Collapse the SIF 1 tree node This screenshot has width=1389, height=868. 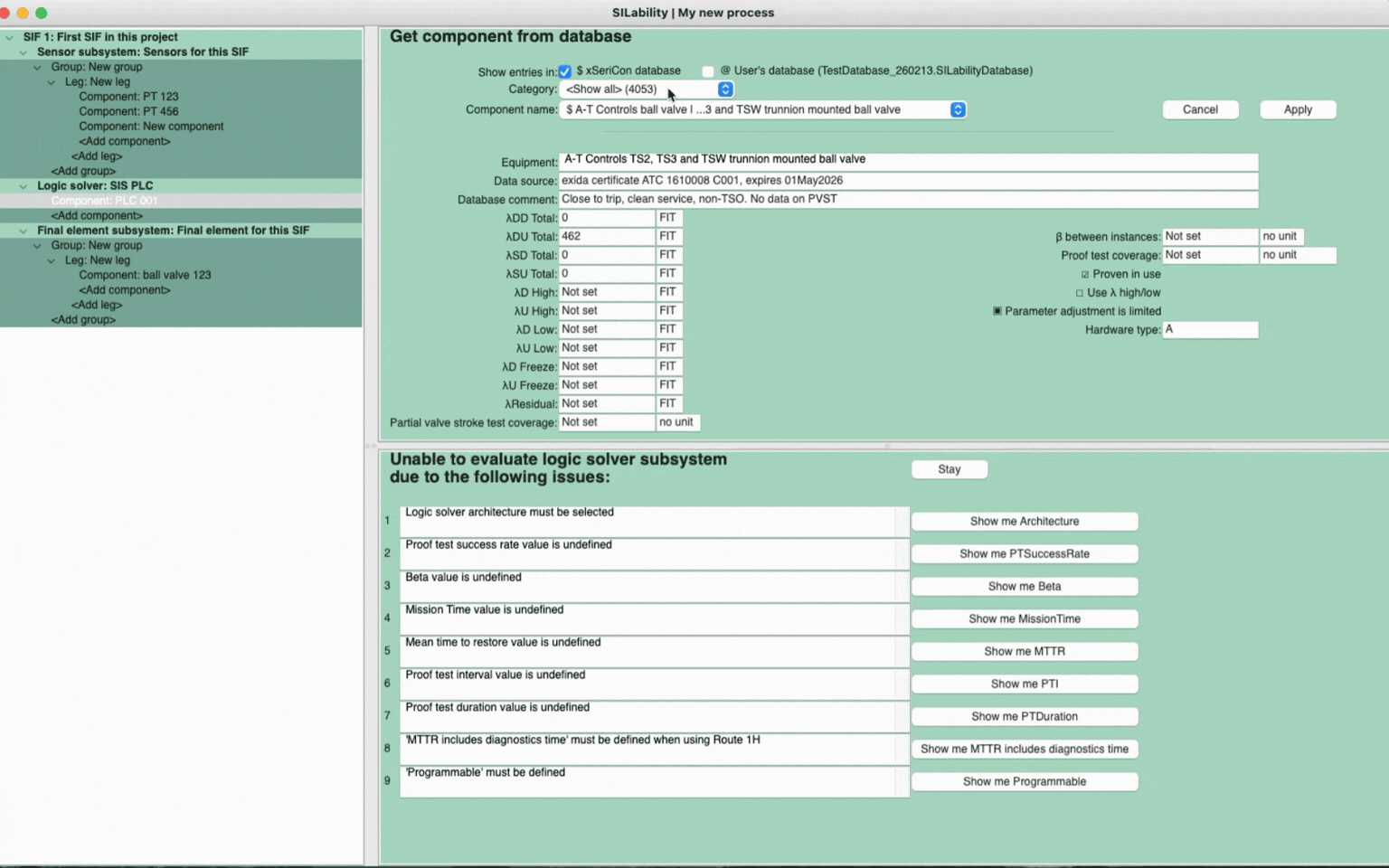tap(9, 38)
